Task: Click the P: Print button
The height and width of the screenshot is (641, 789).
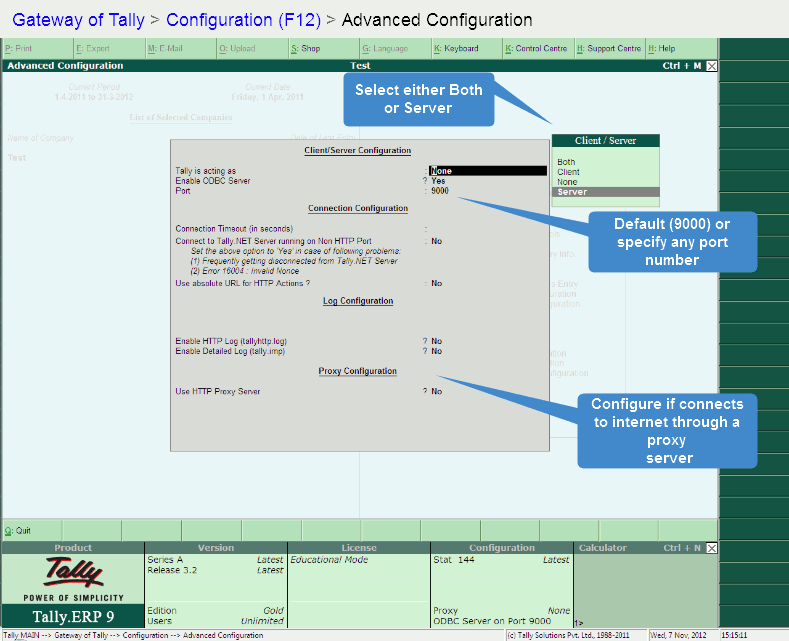Action: point(38,48)
